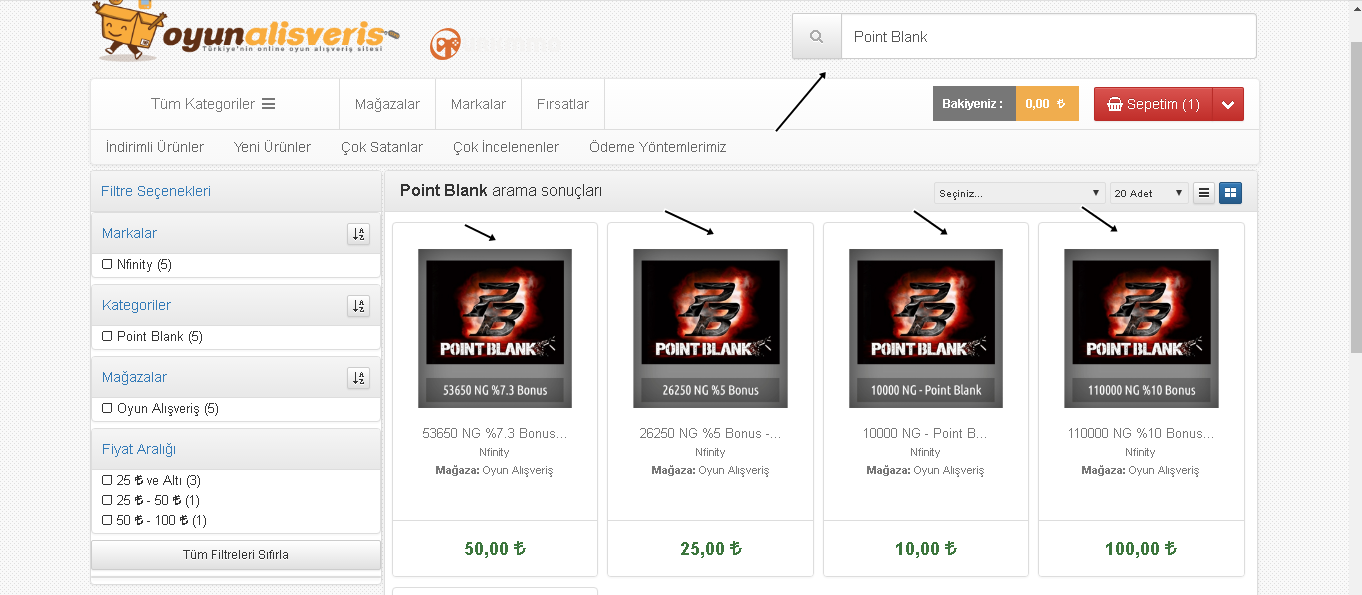Check the Oyun Alışveriş store filter

click(x=107, y=409)
